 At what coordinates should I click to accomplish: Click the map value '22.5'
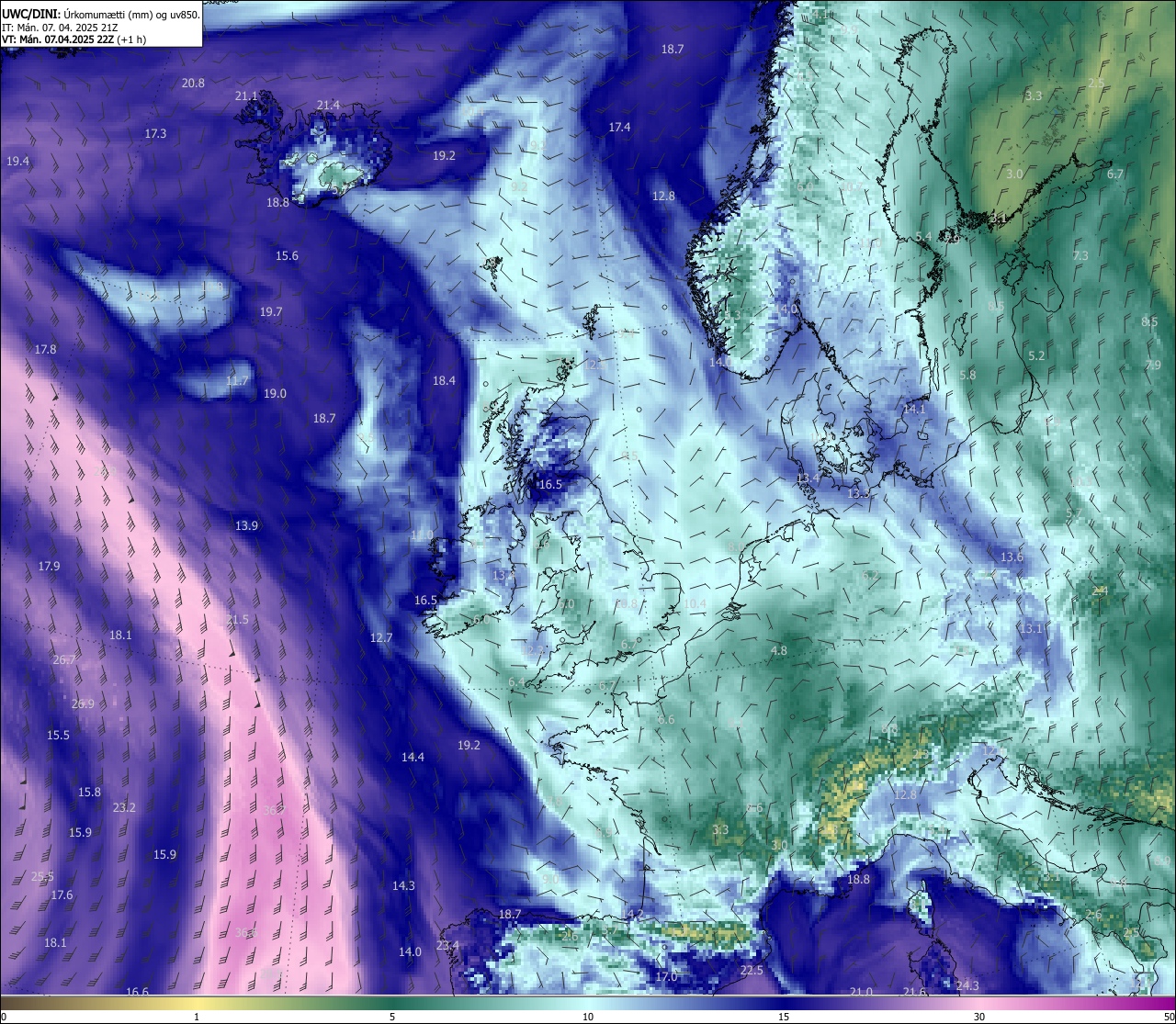[752, 971]
